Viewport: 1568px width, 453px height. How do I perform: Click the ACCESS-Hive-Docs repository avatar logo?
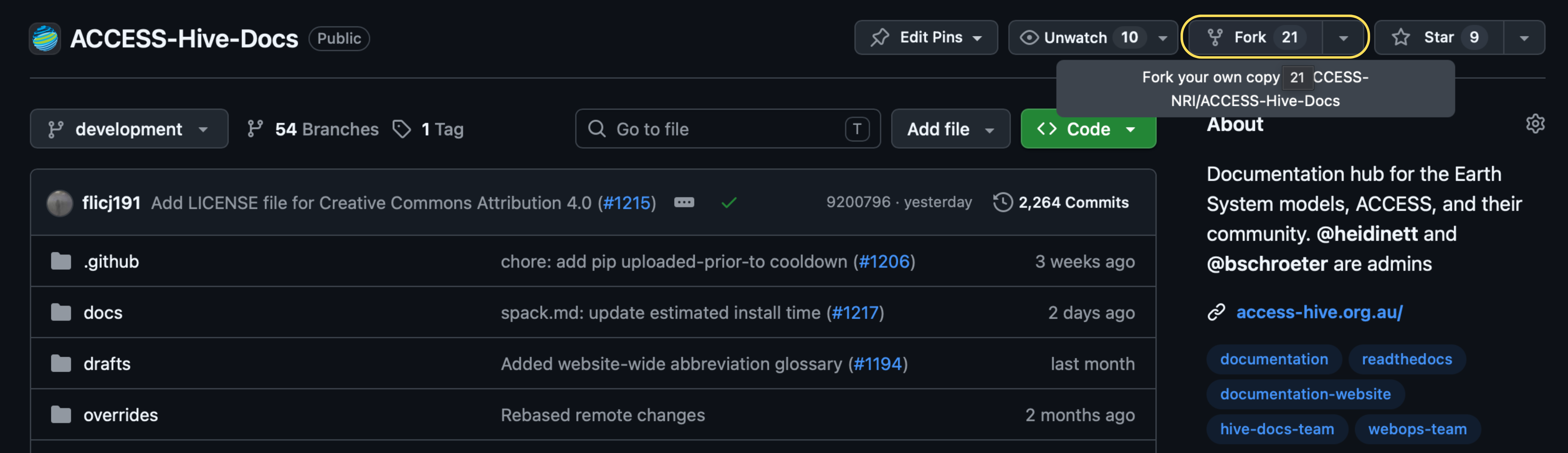pyautogui.click(x=45, y=38)
